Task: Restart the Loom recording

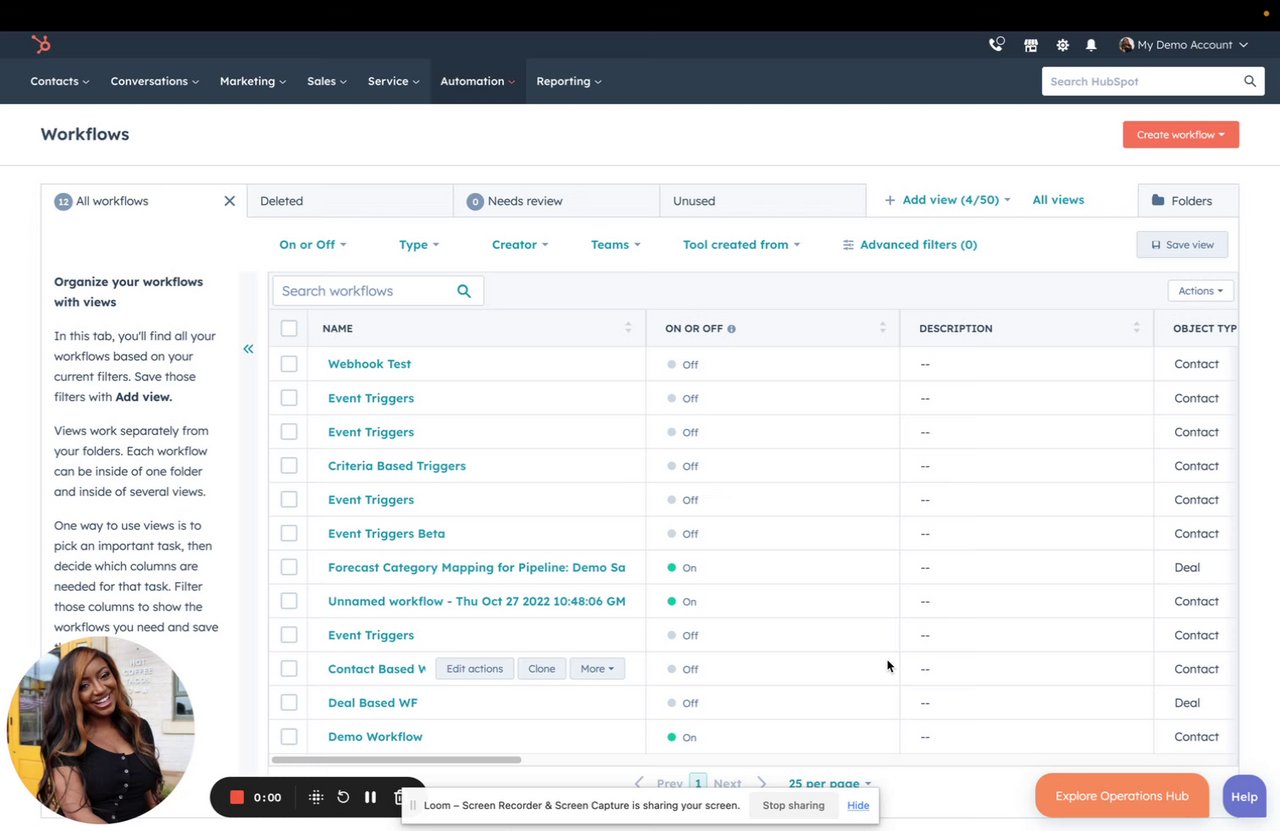Action: [x=343, y=797]
